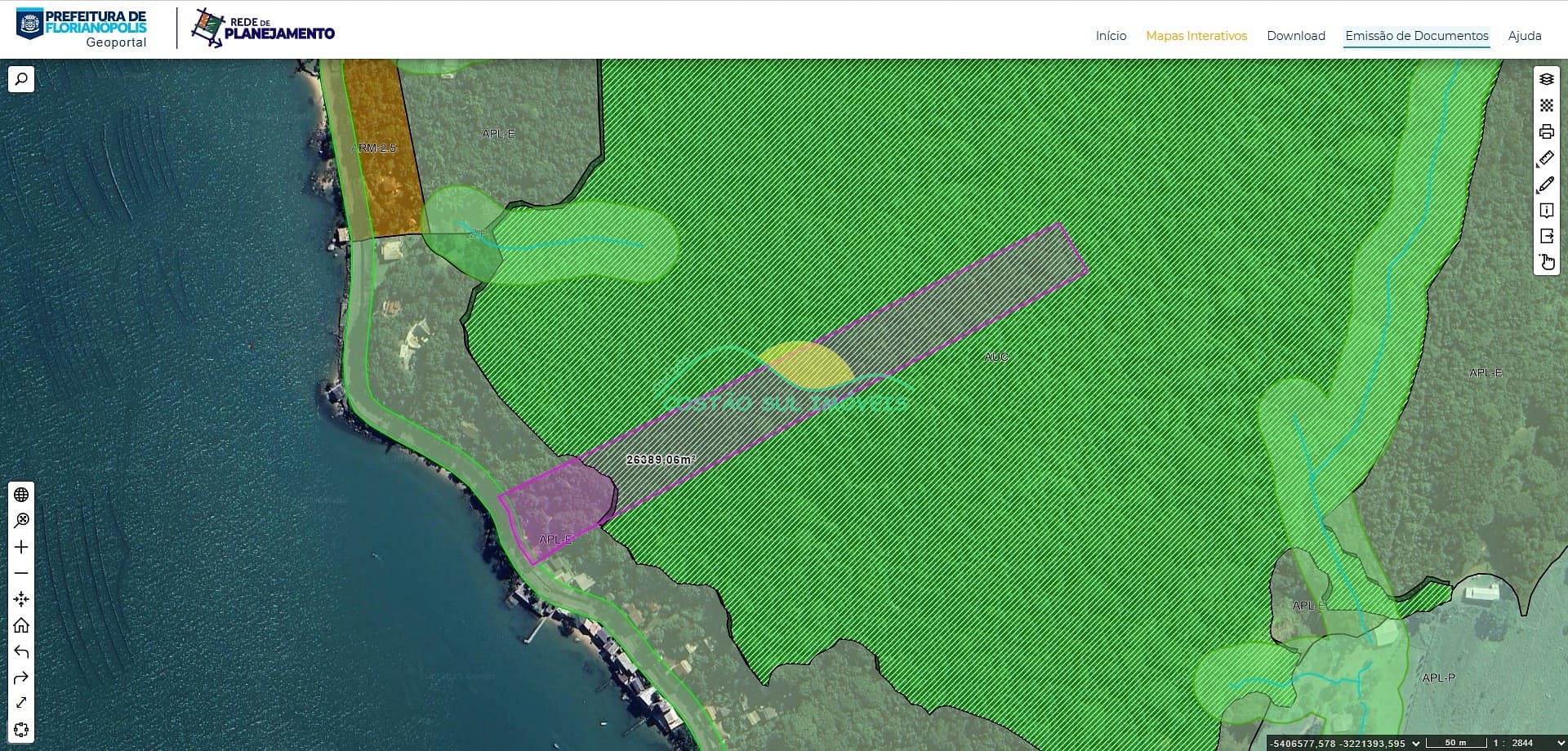Open the Mapas Interativos menu
The height and width of the screenshot is (751, 1568).
1196,36
